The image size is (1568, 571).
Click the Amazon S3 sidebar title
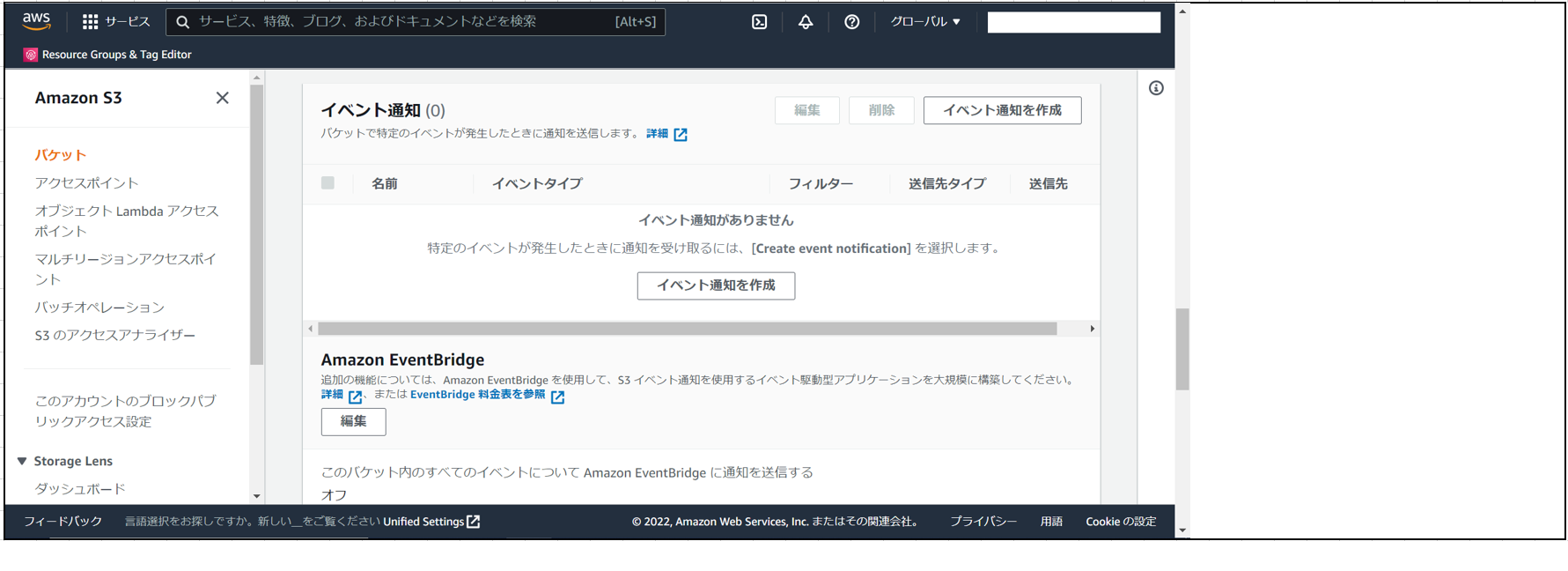(x=78, y=98)
